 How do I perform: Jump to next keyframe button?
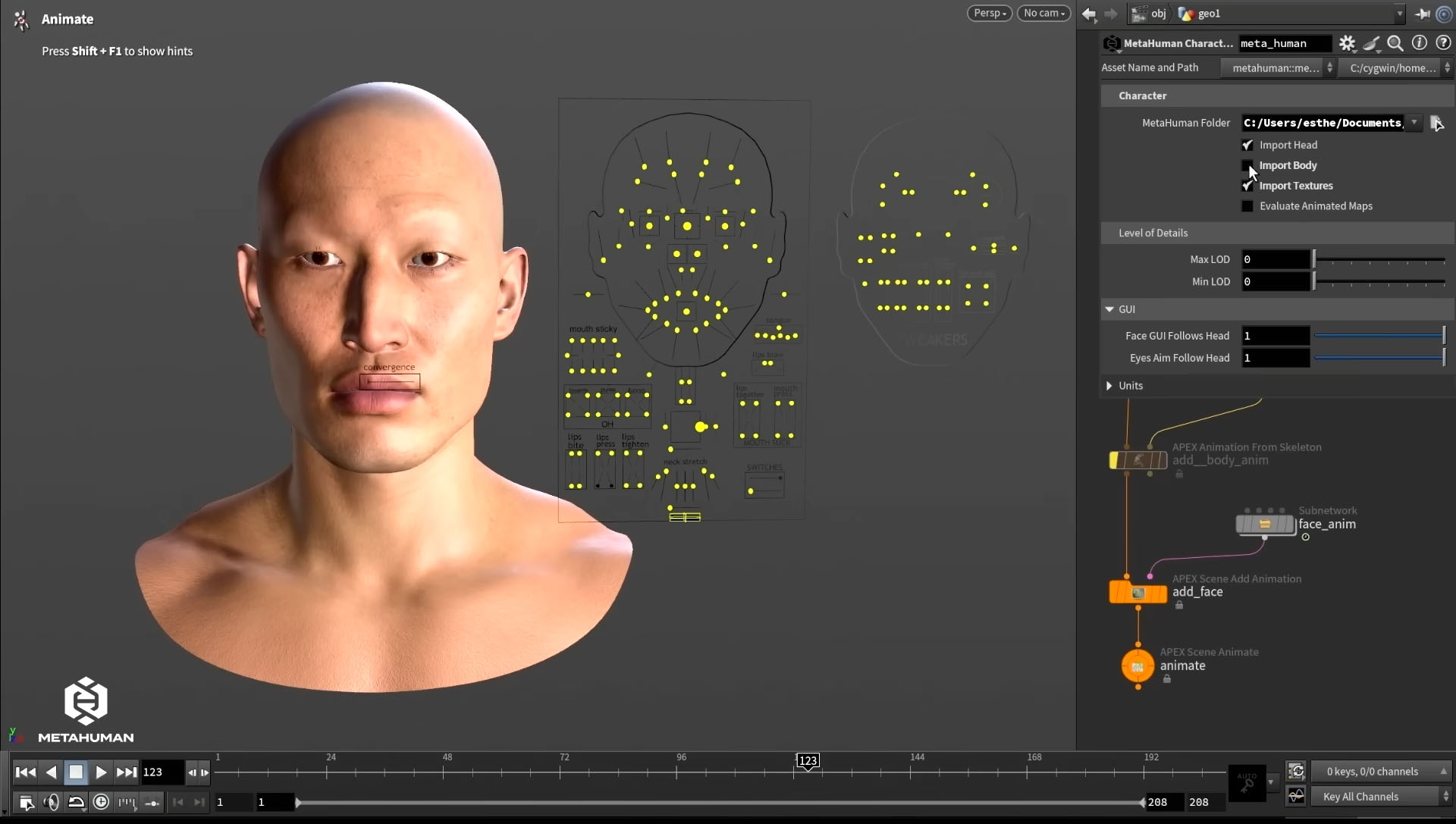click(x=199, y=802)
